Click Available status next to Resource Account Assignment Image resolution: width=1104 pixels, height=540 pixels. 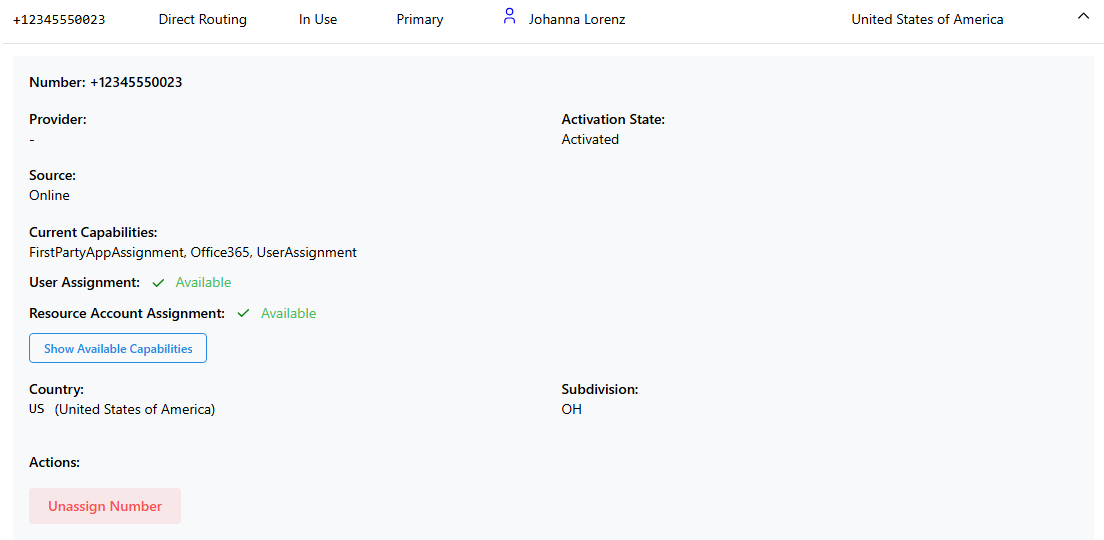[x=288, y=314]
